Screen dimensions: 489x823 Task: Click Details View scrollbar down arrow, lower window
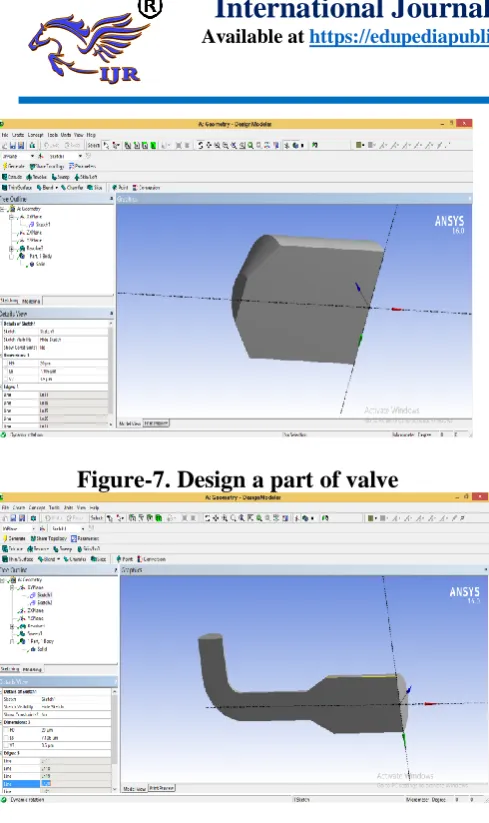tap(115, 789)
